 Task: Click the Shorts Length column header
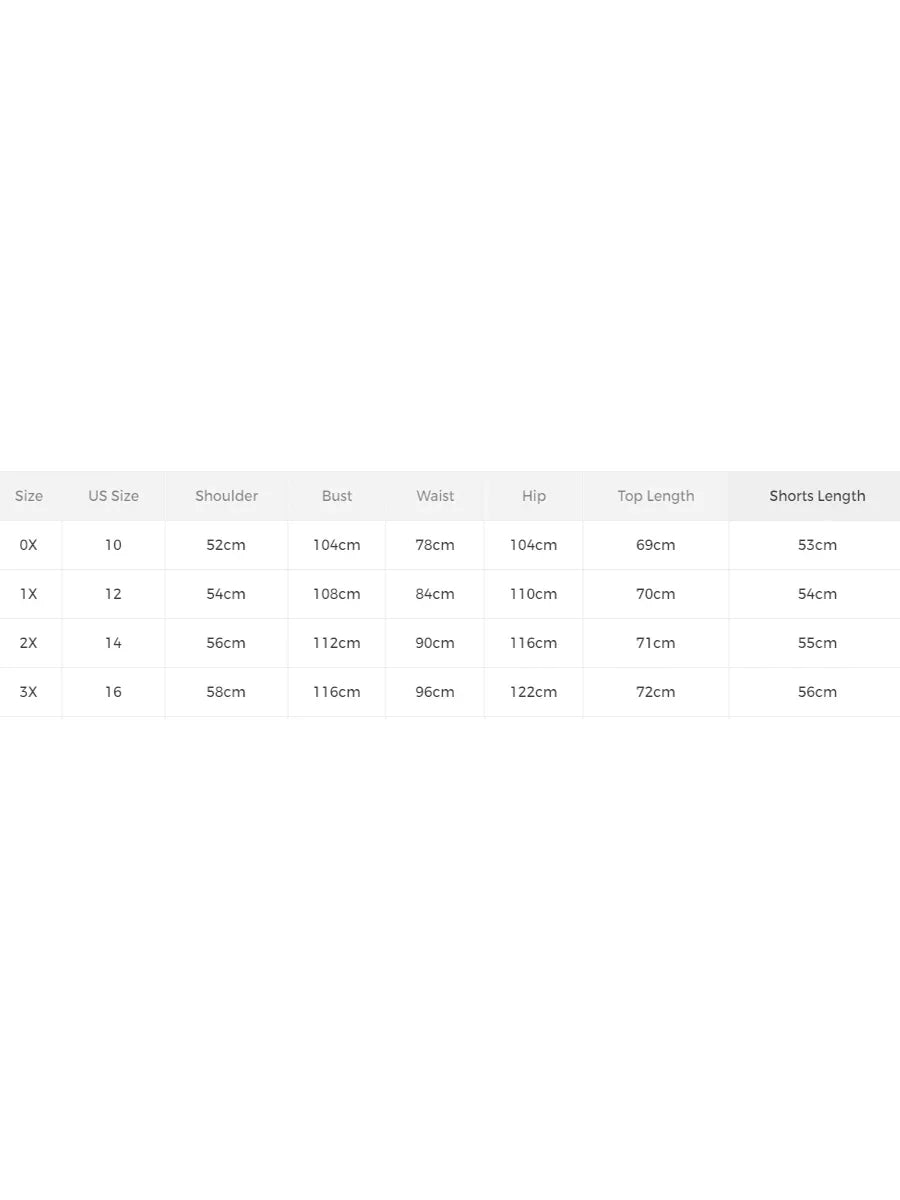click(x=817, y=496)
